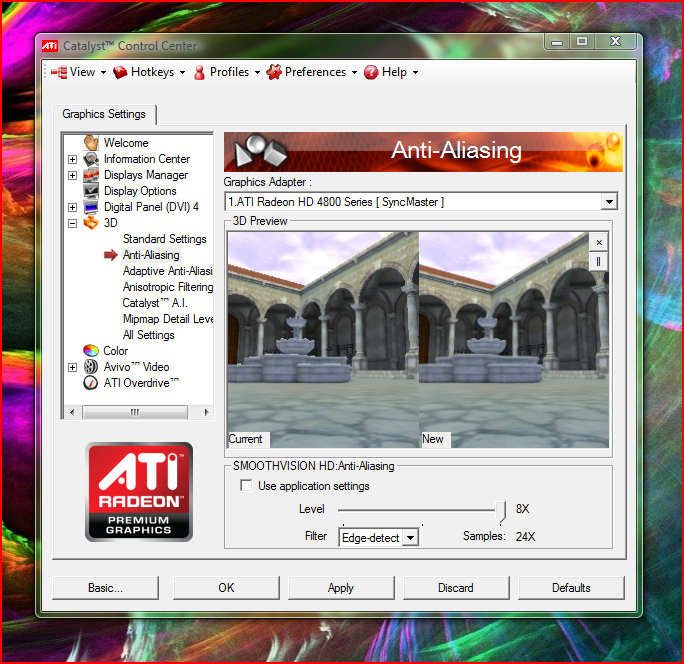684x664 pixels.
Task: Click the Color wheel icon
Action: click(x=91, y=350)
